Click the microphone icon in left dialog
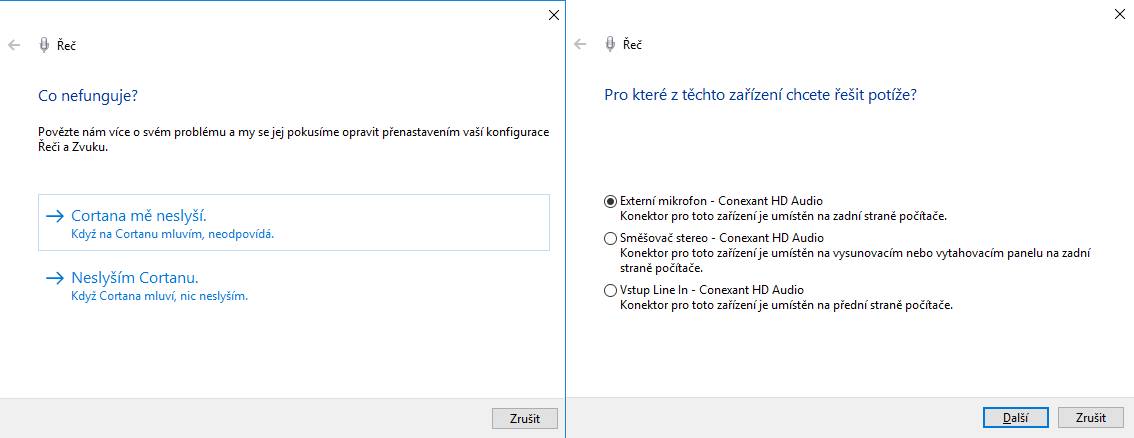1134x438 pixels. [x=43, y=46]
